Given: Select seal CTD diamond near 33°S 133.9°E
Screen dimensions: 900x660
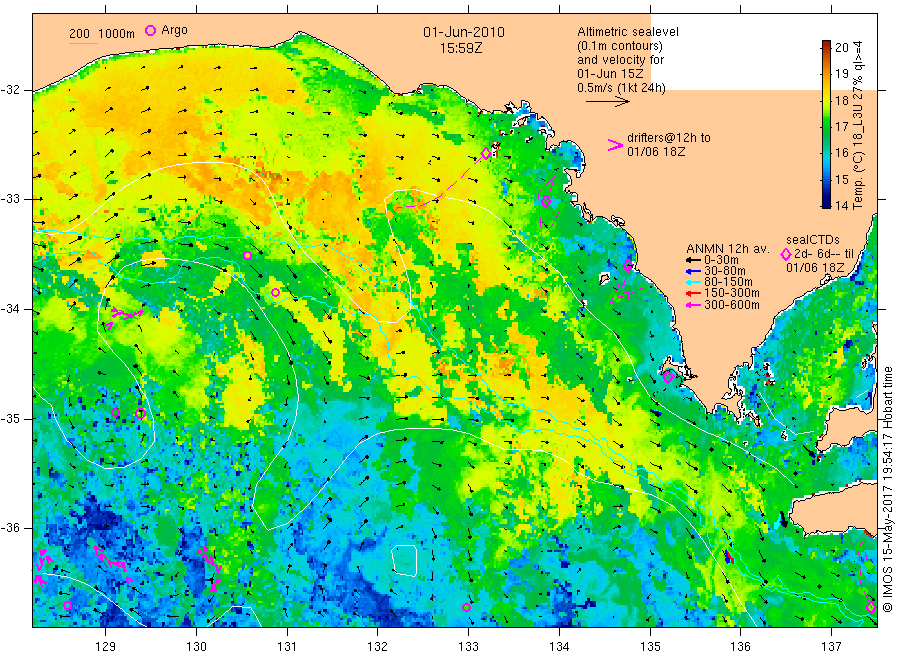Looking at the screenshot, I should pyautogui.click(x=546, y=201).
